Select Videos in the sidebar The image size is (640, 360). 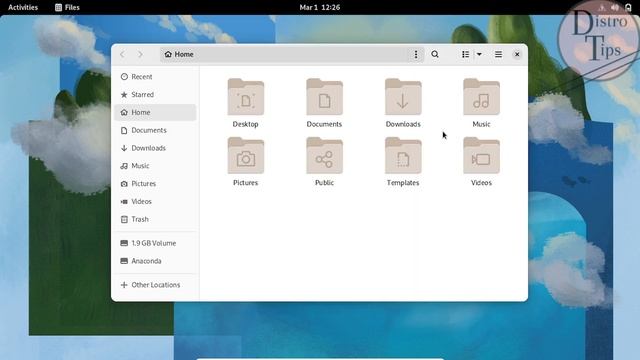pos(156,201)
